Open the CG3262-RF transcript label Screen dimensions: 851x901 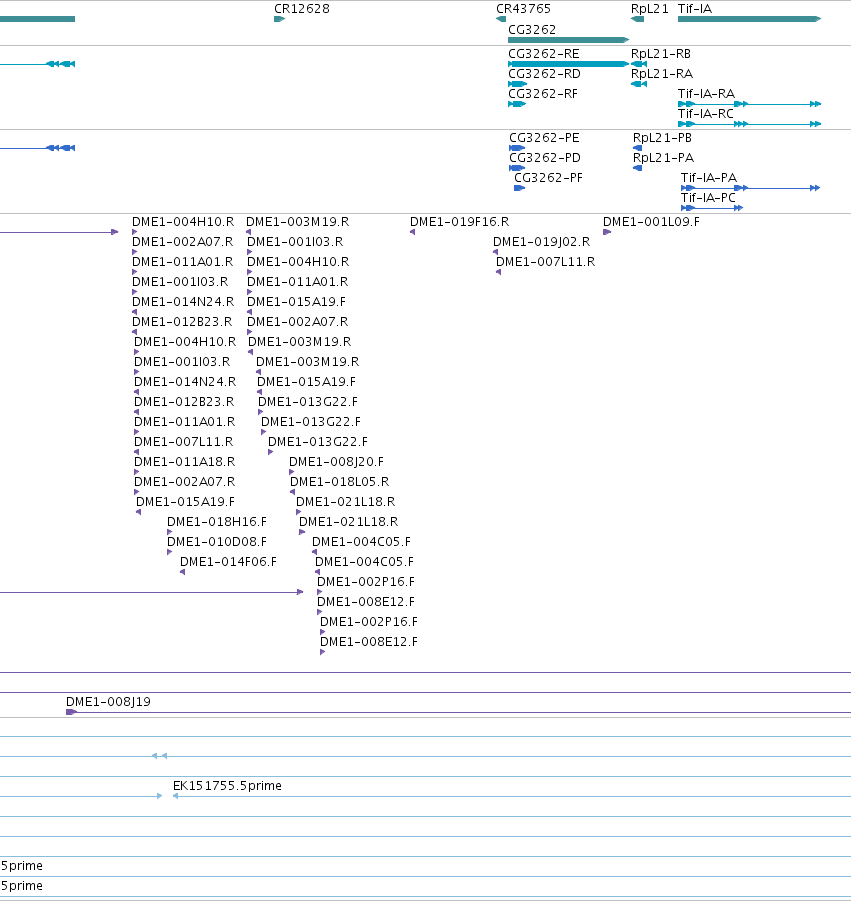(x=543, y=94)
